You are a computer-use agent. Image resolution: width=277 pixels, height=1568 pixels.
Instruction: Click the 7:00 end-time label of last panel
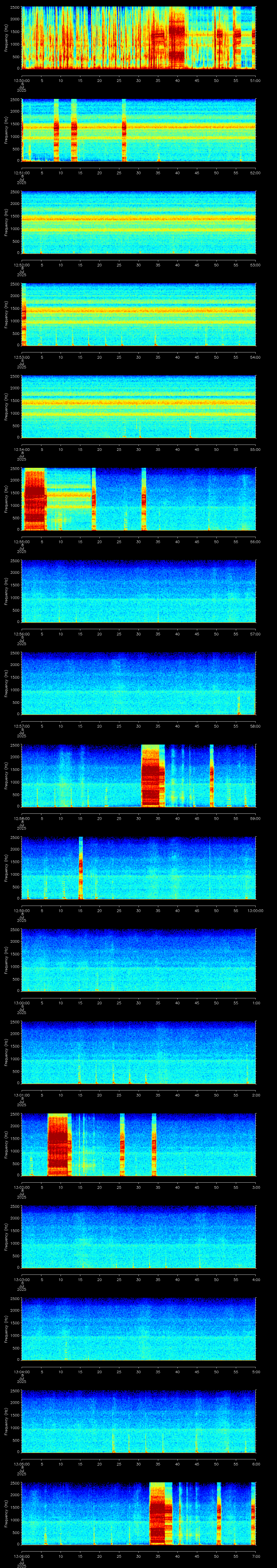coord(256,1556)
